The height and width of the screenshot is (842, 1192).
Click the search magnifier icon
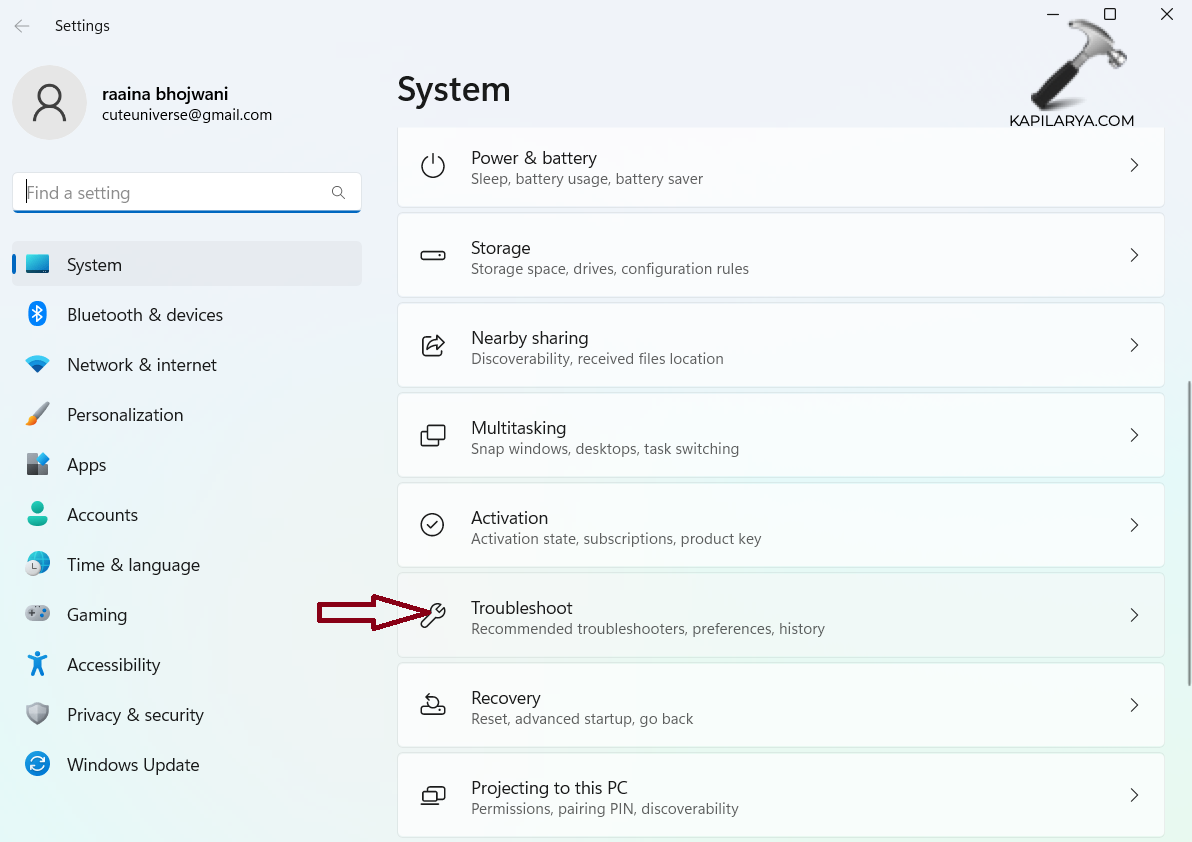pyautogui.click(x=338, y=193)
